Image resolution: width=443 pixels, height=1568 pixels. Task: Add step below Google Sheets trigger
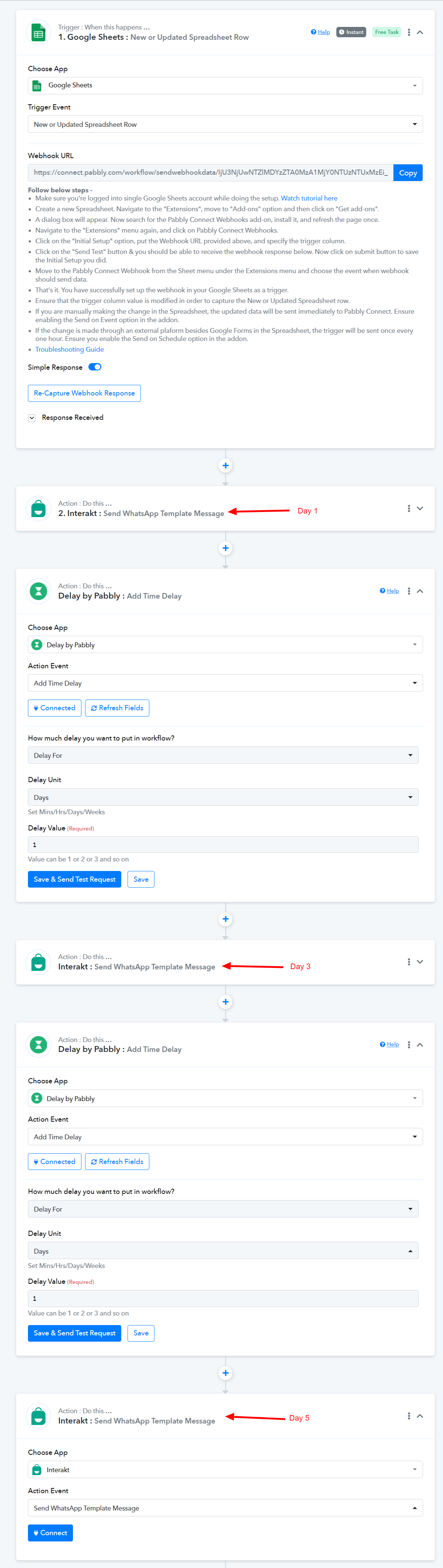tap(225, 466)
